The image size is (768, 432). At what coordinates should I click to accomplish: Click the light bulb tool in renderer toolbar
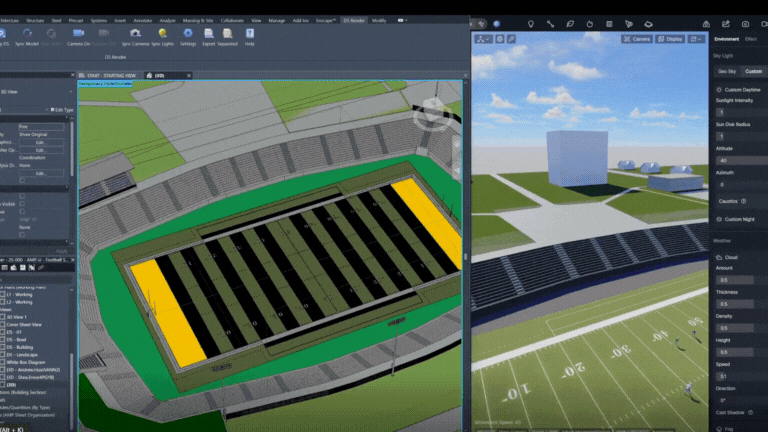530,24
